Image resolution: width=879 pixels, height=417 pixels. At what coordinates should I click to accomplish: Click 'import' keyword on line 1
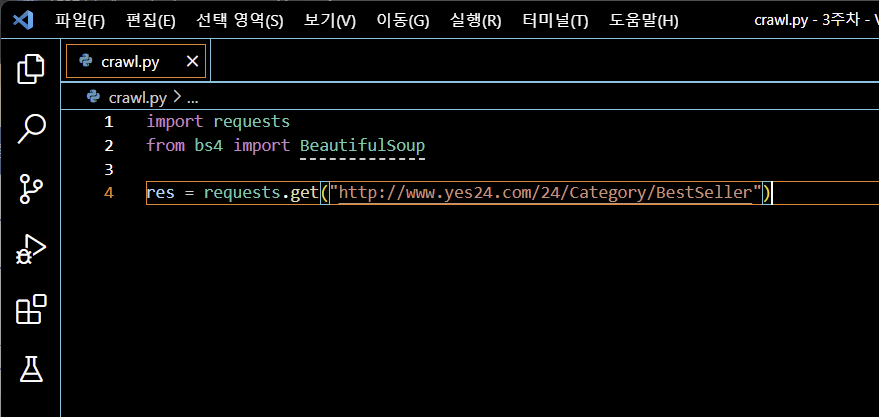[x=175, y=122]
